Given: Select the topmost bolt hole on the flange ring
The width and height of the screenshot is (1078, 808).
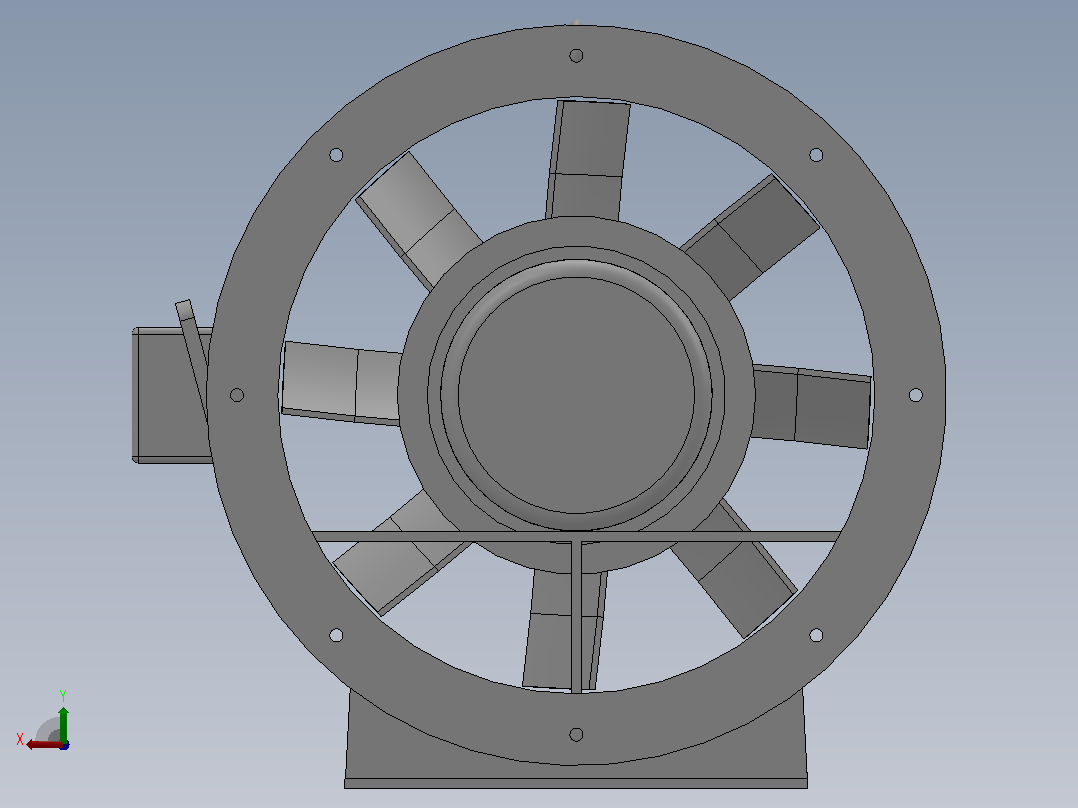Looking at the screenshot, I should click(576, 56).
